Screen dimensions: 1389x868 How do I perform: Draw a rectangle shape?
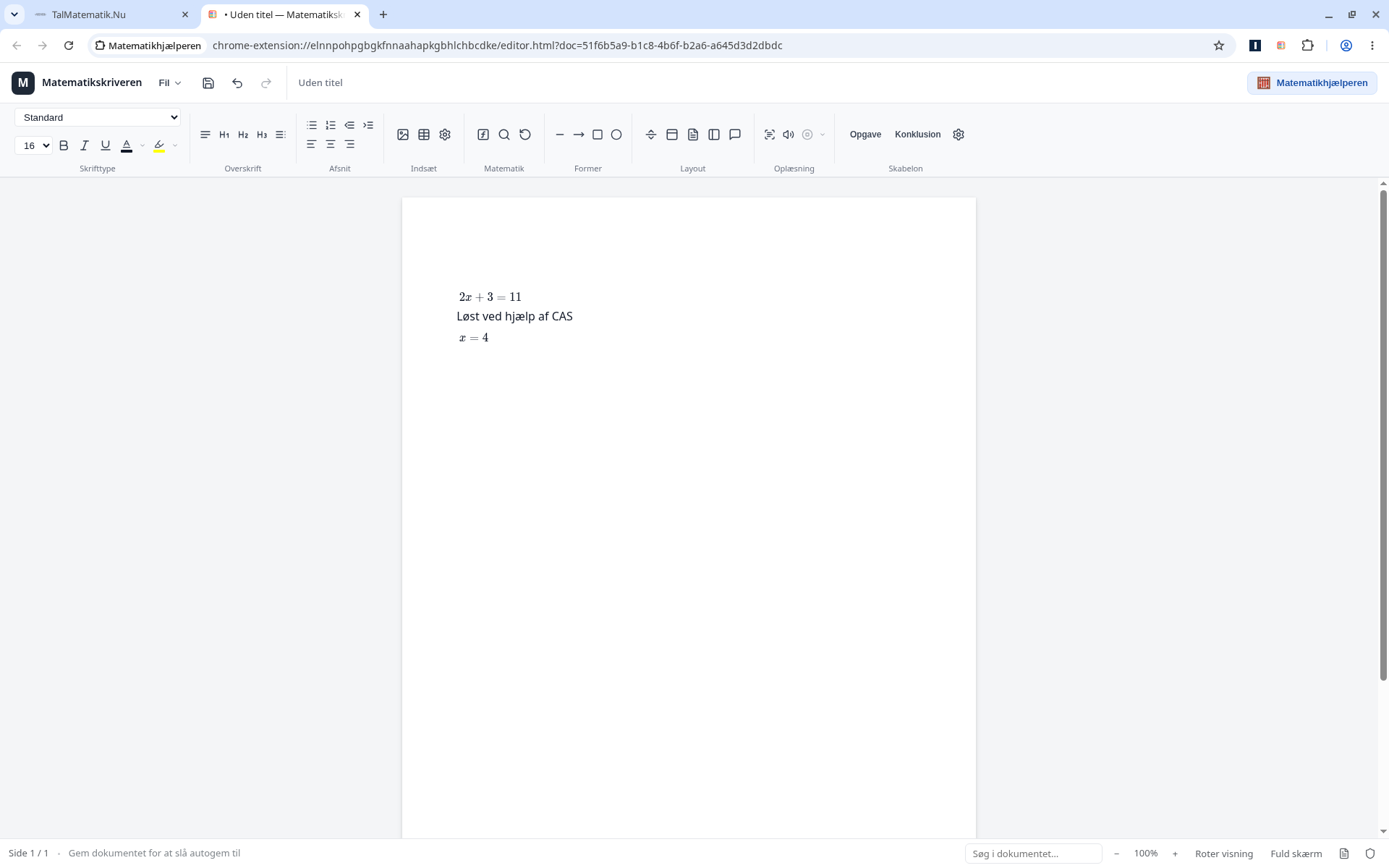point(598,135)
